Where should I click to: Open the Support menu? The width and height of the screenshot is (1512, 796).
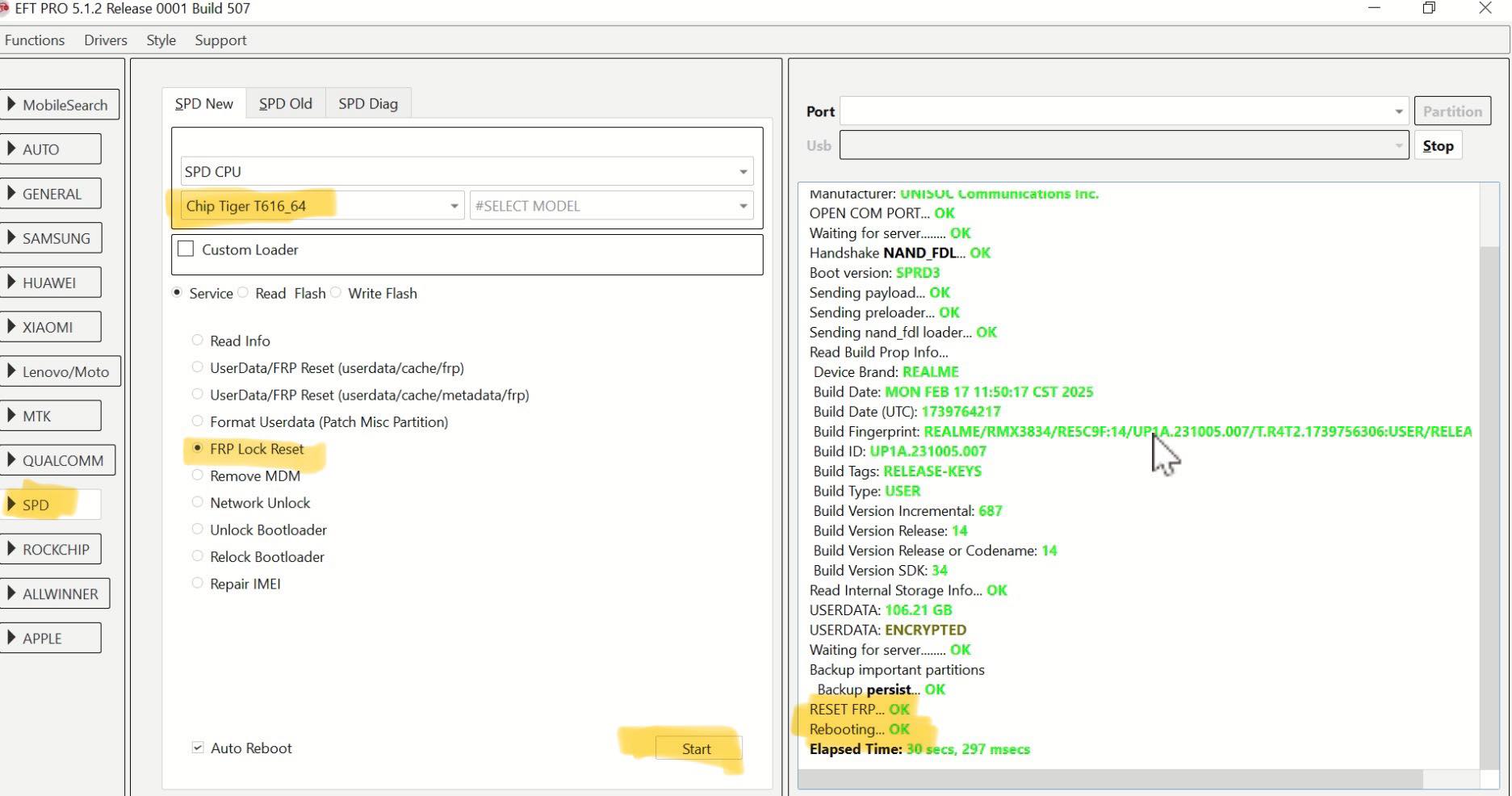pos(220,40)
